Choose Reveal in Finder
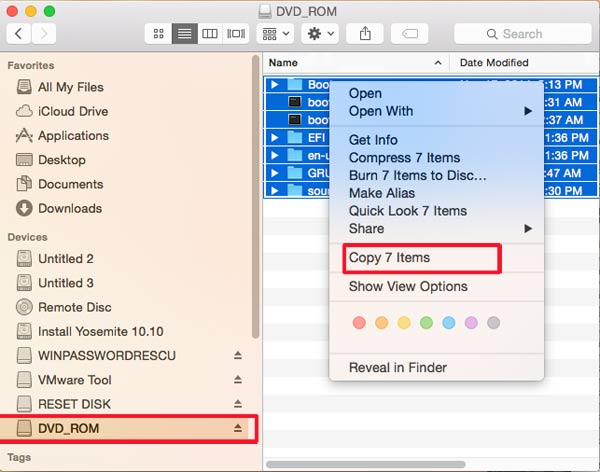600x472 pixels. click(x=436, y=368)
